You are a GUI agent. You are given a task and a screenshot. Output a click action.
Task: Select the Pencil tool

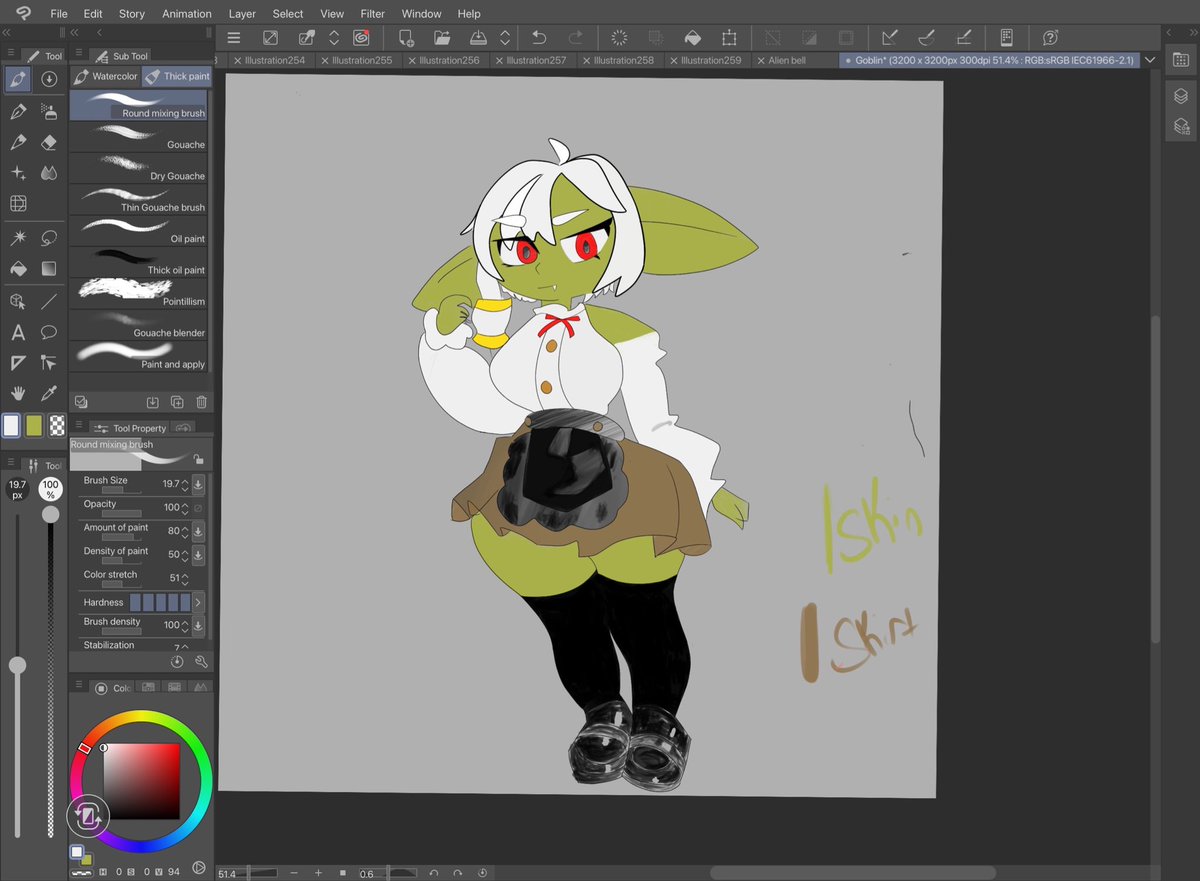point(18,142)
